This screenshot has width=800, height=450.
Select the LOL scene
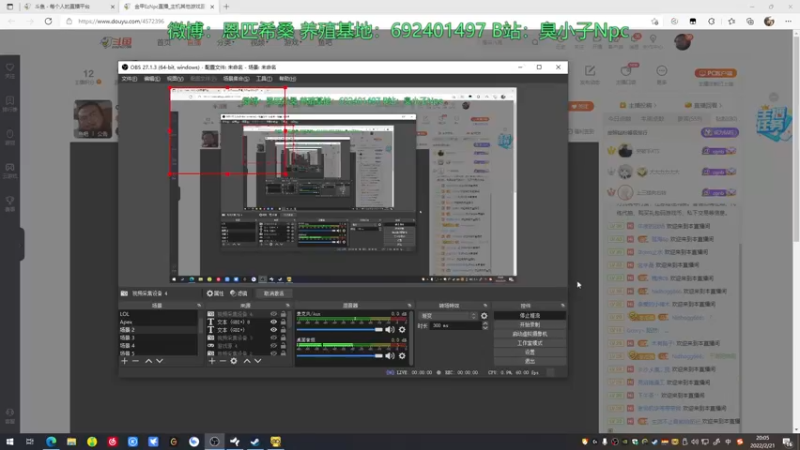158,314
